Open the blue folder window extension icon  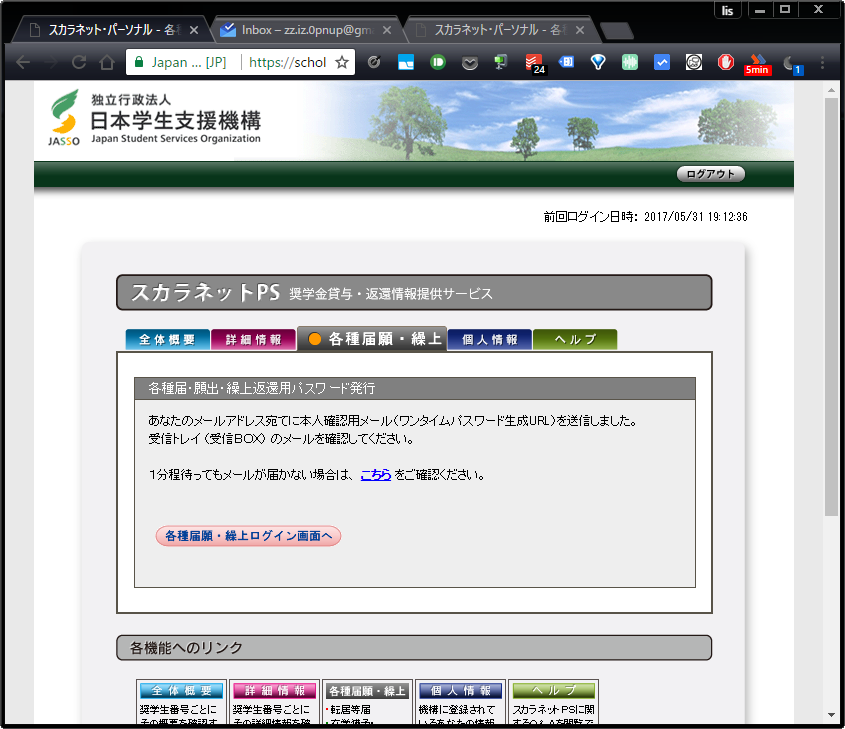pyautogui.click(x=406, y=63)
